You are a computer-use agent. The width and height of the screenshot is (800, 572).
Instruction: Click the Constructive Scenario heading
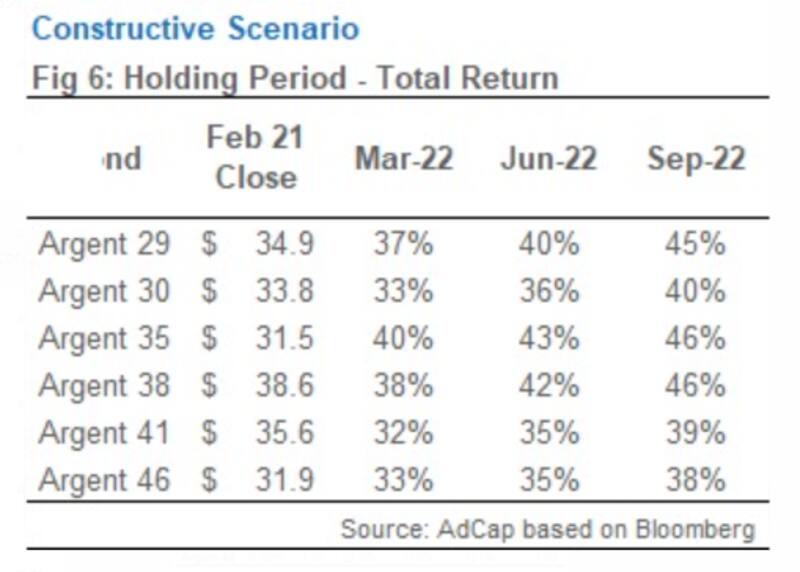coord(195,28)
